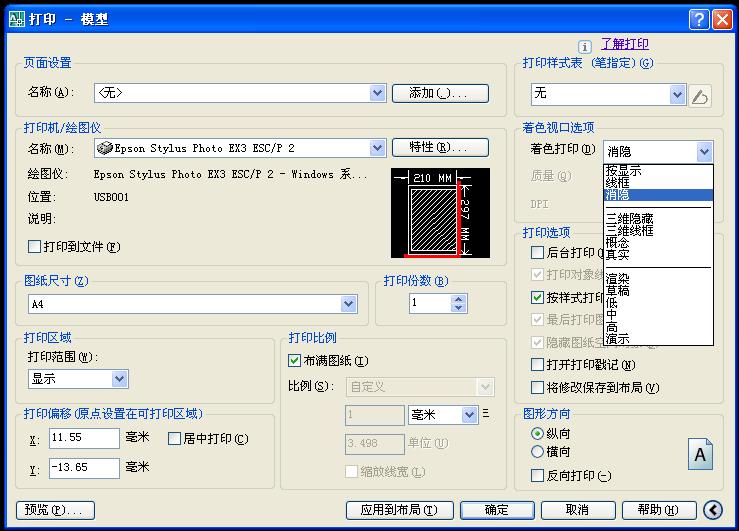Open the 毫米 units dropdown
The width and height of the screenshot is (739, 531).
[x=469, y=415]
